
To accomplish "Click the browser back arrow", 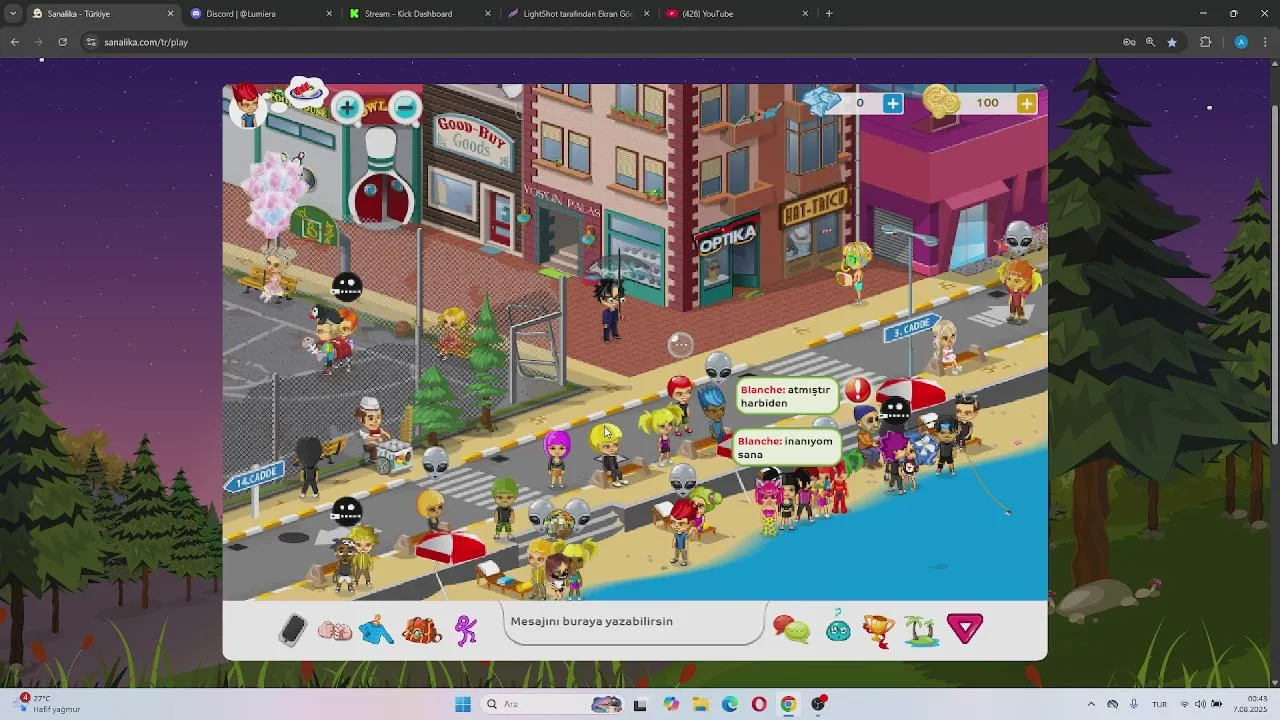I will click(15, 42).
